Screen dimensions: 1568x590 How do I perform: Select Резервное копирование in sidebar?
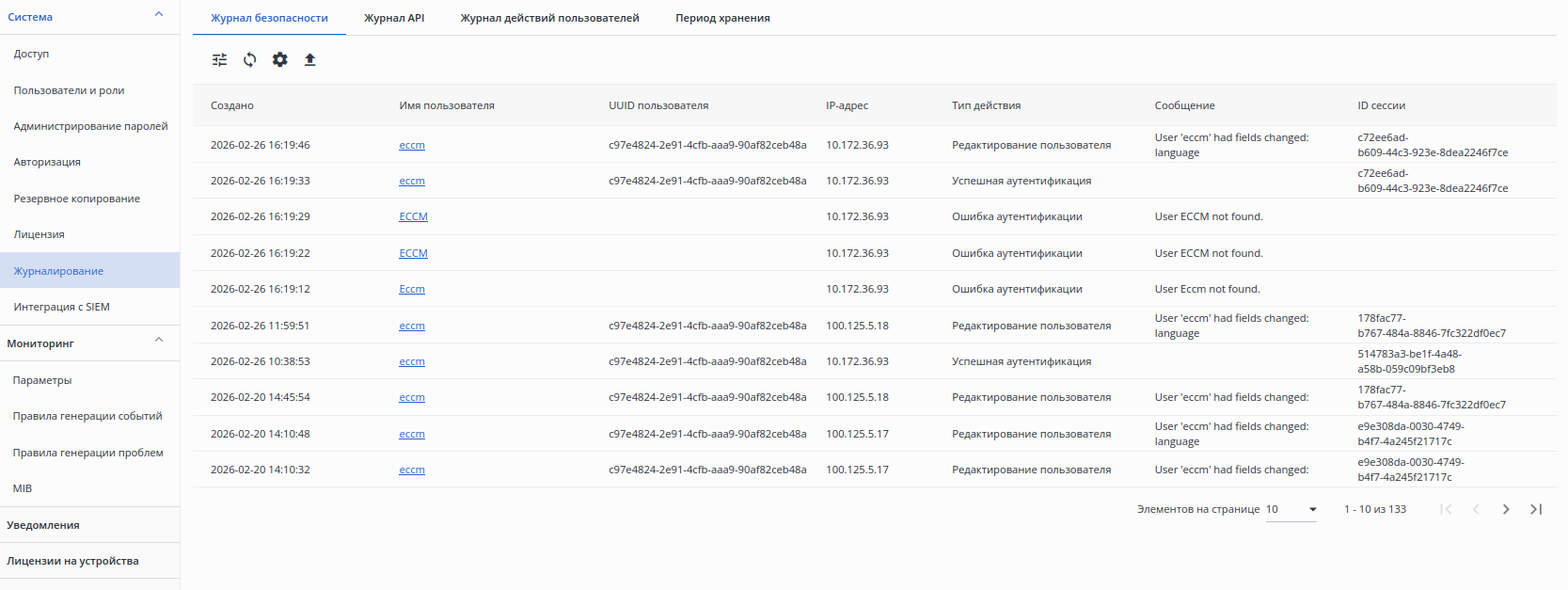pos(77,199)
